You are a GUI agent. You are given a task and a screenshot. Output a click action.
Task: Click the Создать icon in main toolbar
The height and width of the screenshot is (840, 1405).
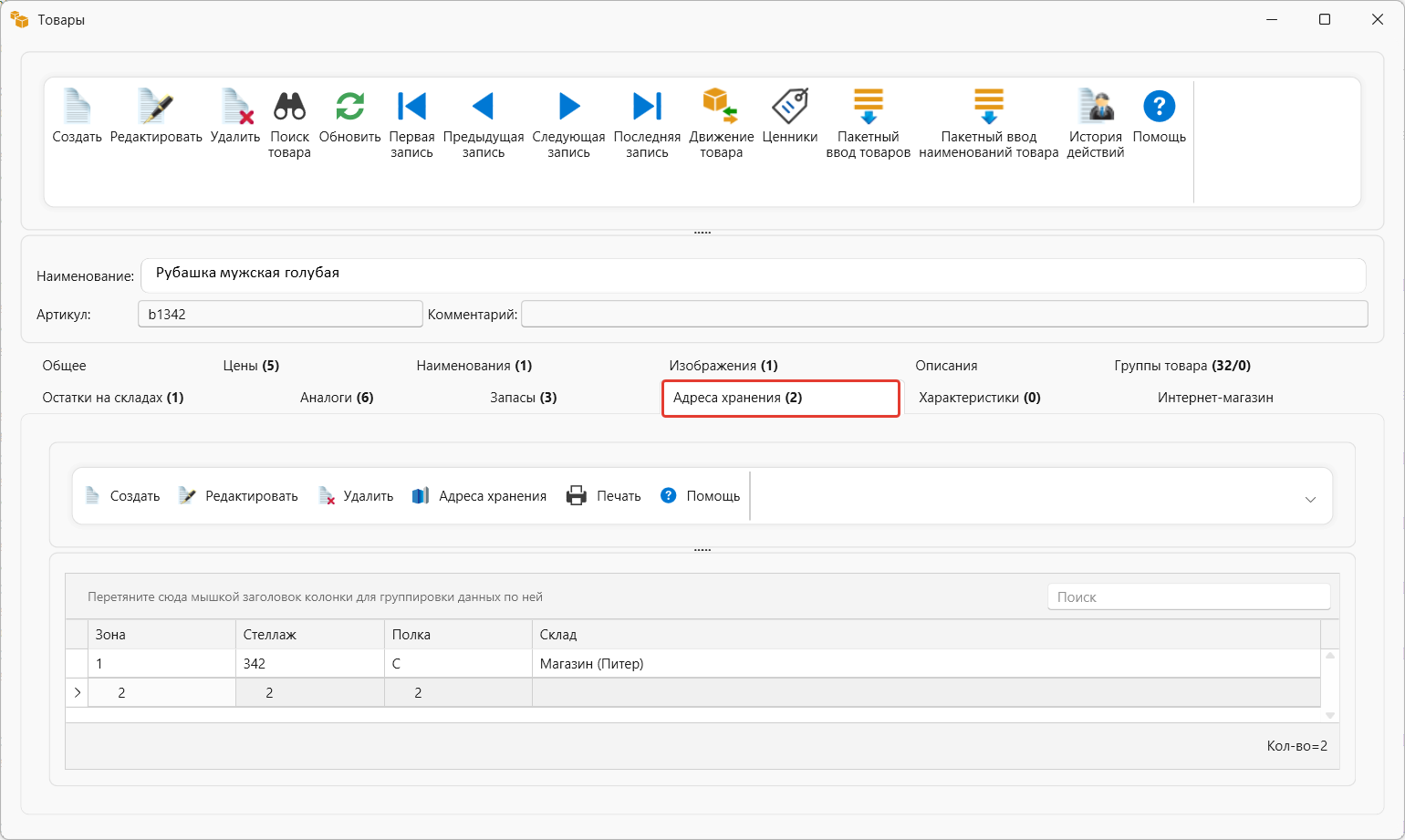coord(77,107)
